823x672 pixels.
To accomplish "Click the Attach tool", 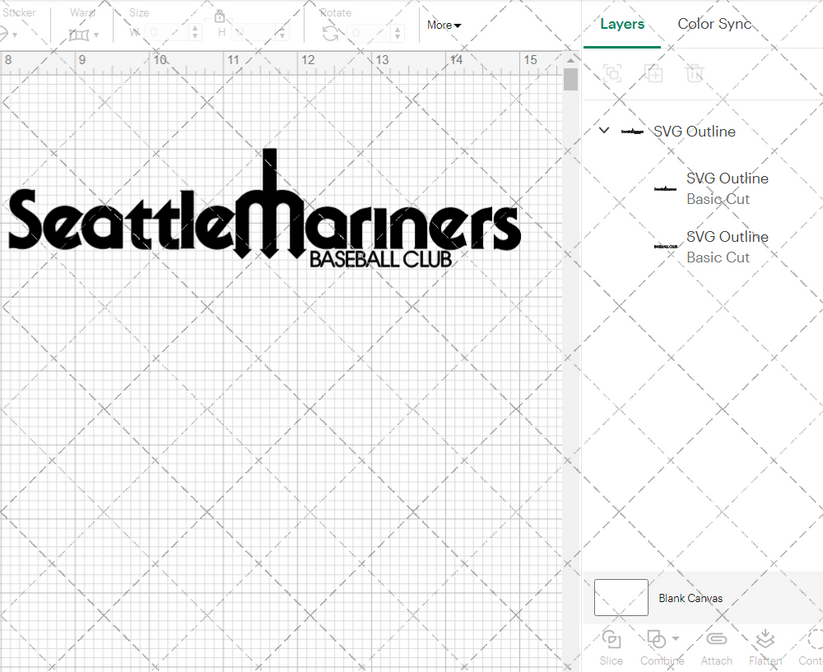I will pos(716,640).
